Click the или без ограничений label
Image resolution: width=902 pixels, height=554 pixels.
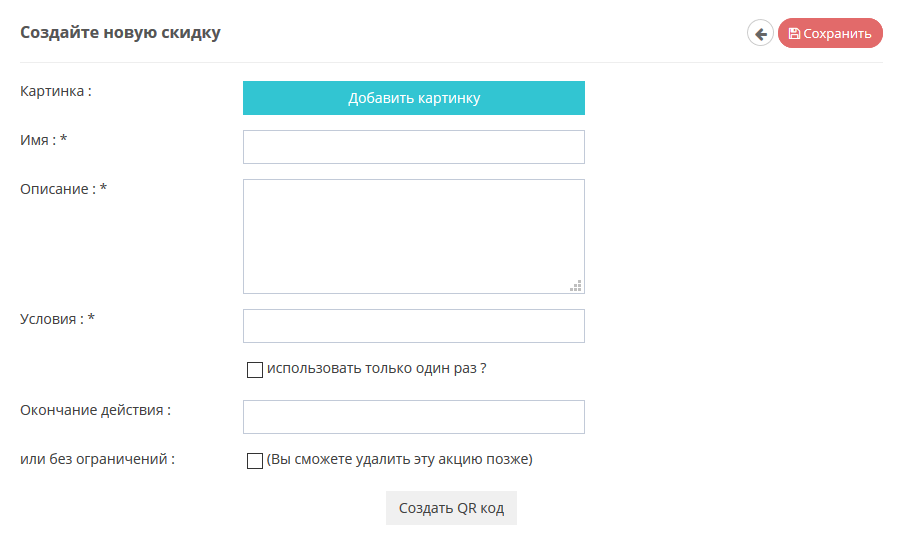pos(97,459)
